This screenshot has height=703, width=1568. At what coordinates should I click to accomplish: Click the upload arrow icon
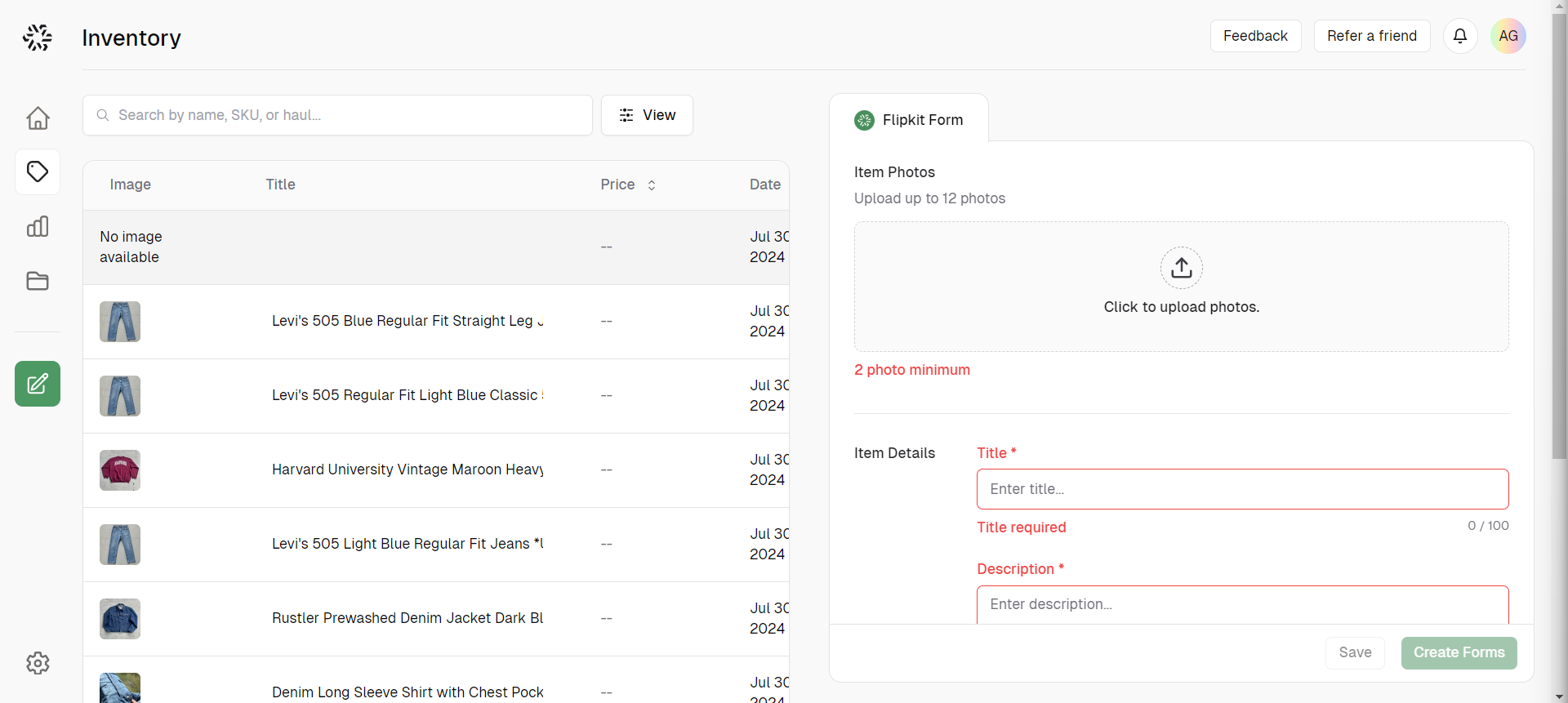pos(1182,268)
